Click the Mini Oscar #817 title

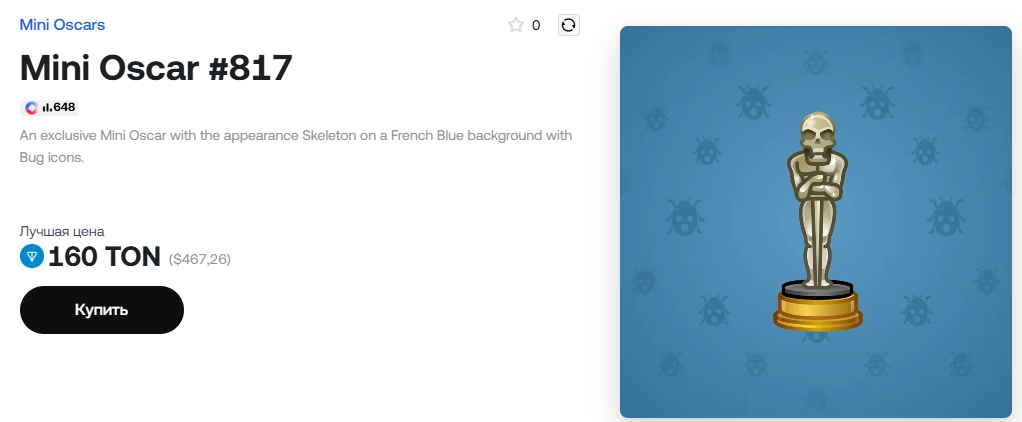click(x=156, y=67)
